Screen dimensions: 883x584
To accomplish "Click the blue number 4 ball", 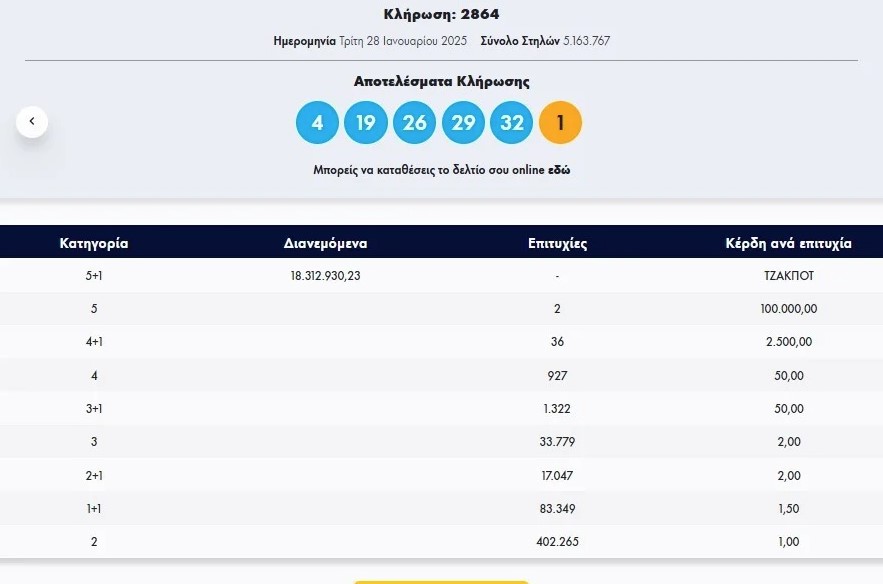I will [317, 123].
